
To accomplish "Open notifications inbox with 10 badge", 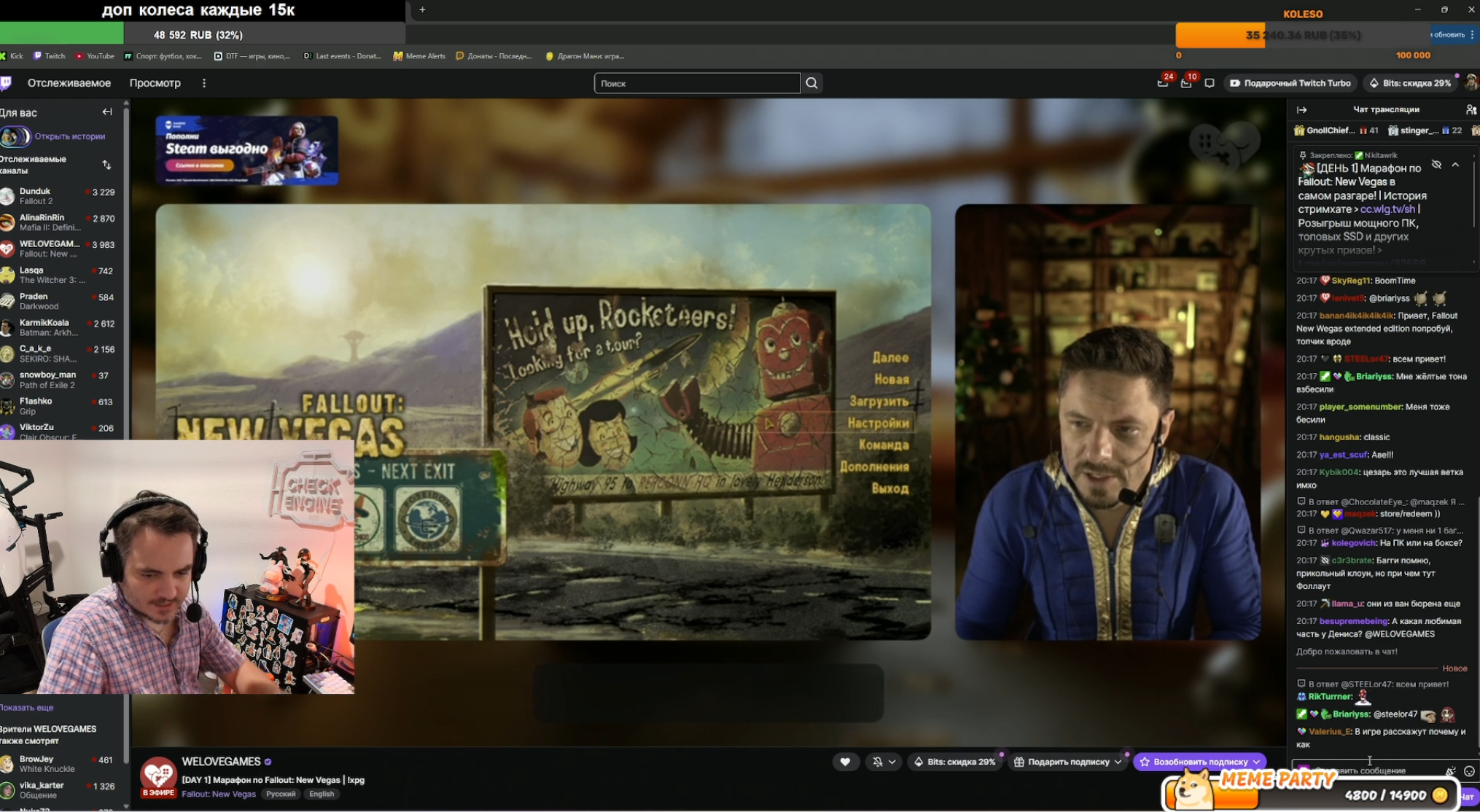I will tap(1186, 83).
